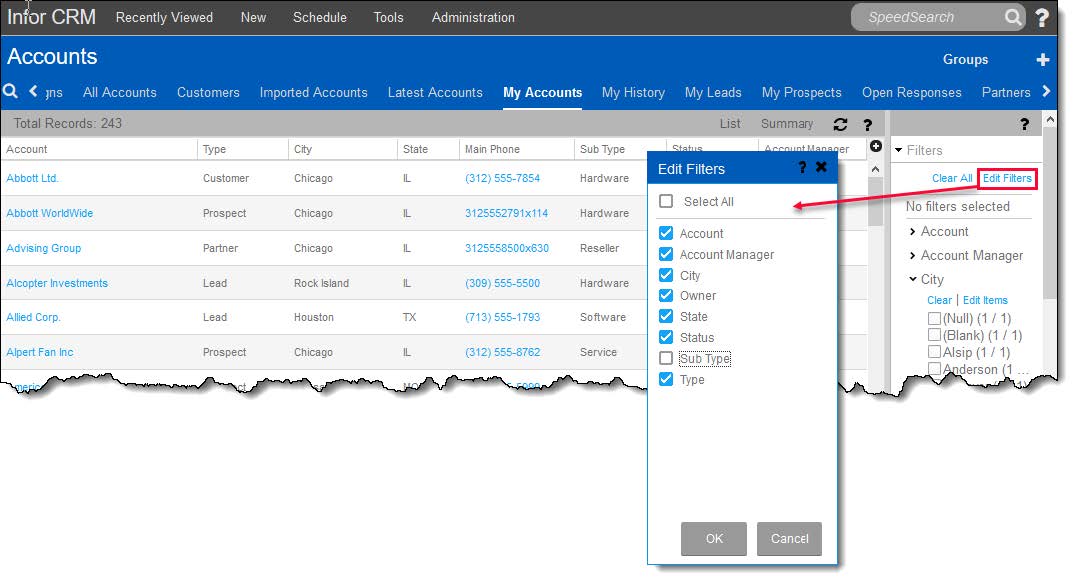
Task: Click OK in Edit Filters dialog
Action: point(713,539)
